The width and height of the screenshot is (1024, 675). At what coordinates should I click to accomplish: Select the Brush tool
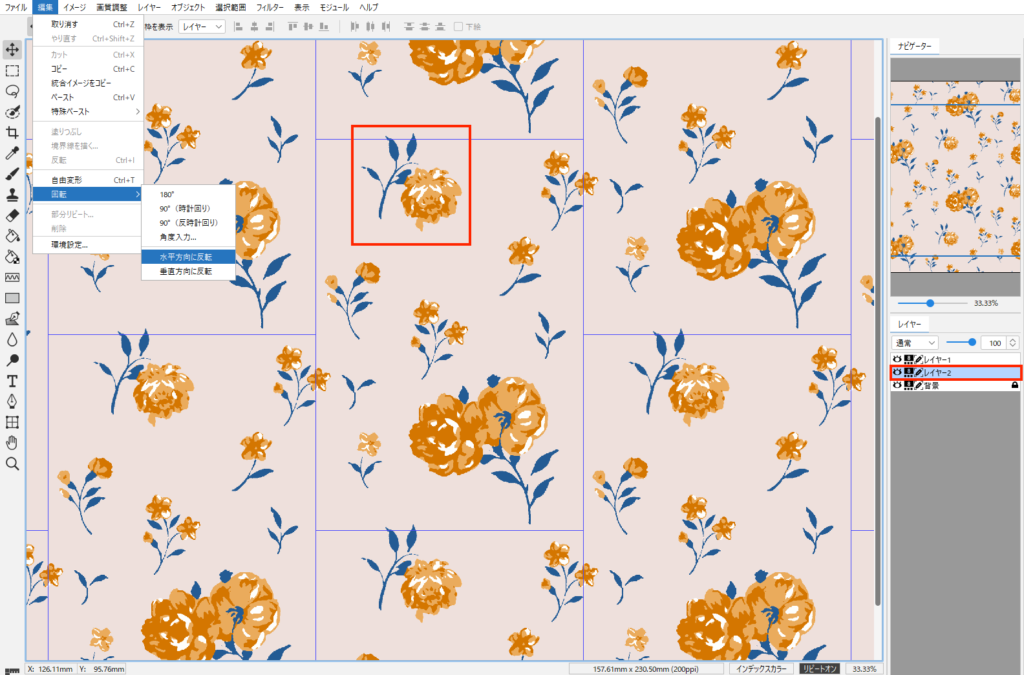tap(12, 174)
